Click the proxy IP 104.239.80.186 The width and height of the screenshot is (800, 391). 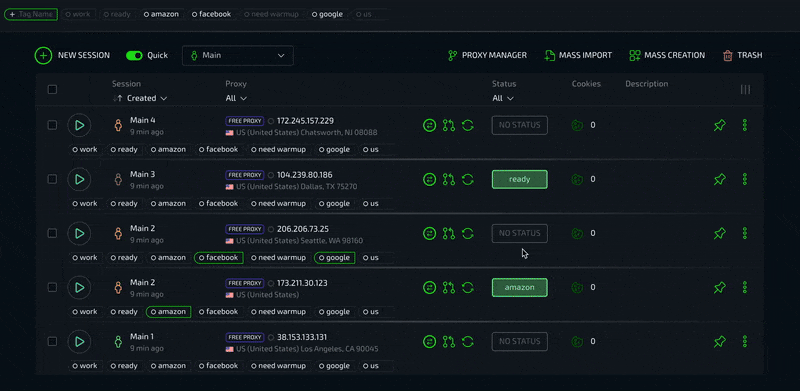[x=305, y=175]
